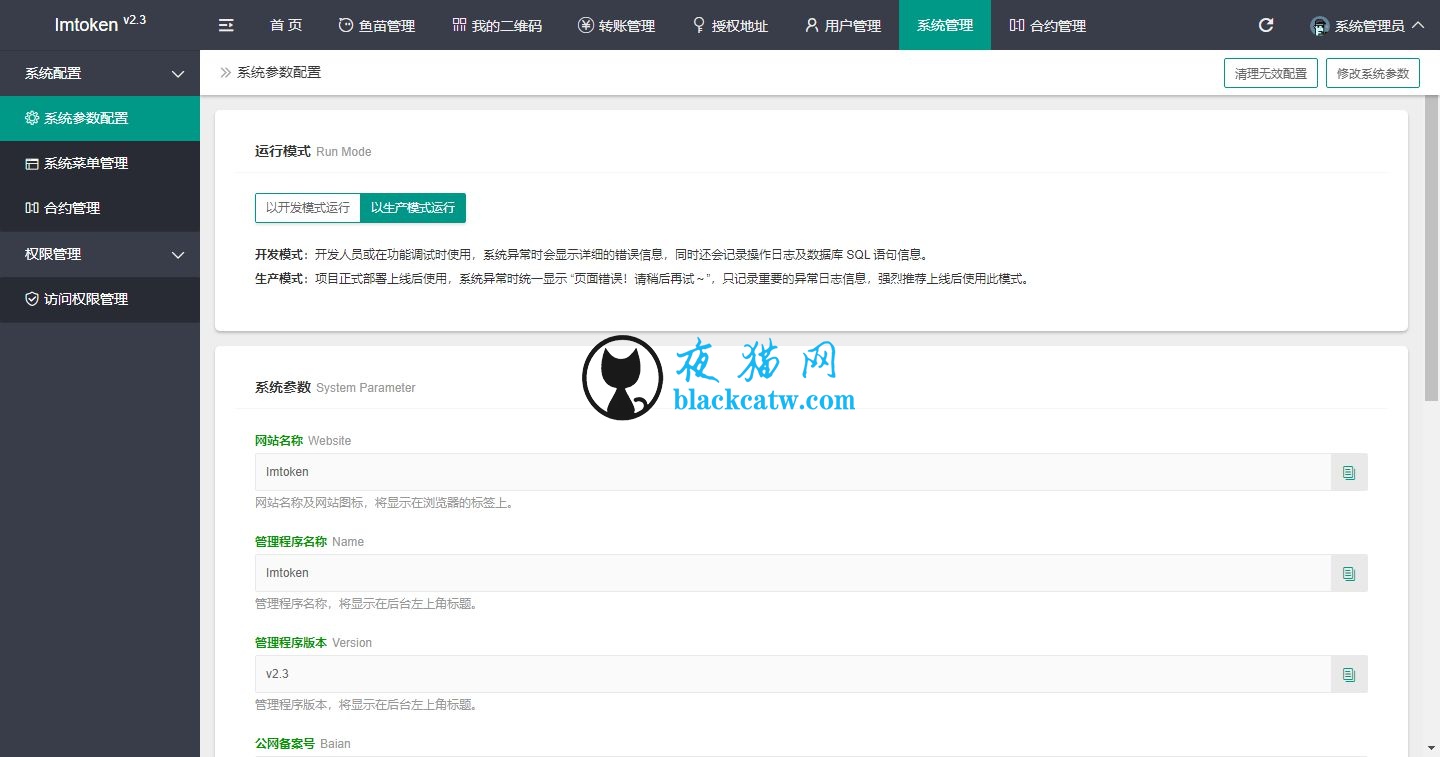Click the 管理程序版本 input field
This screenshot has width=1440, height=757.
pyautogui.click(x=793, y=674)
